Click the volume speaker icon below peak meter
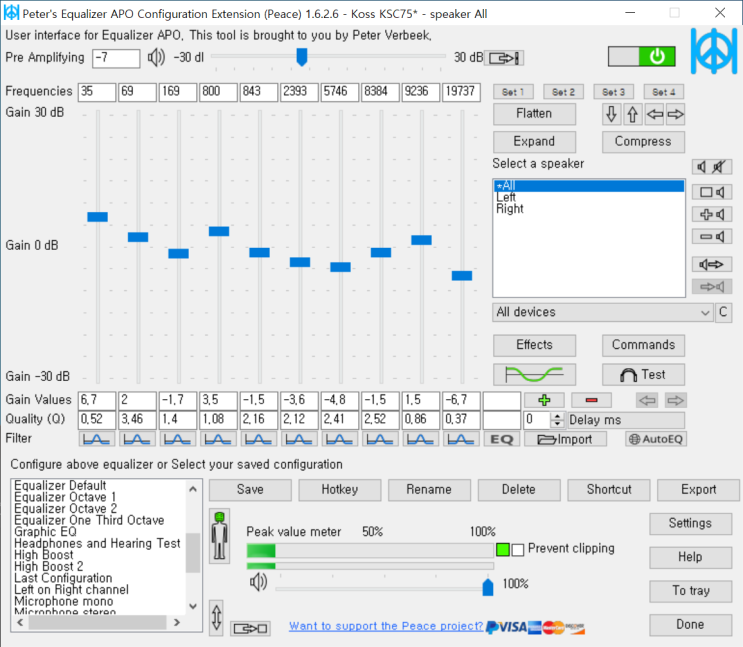 (x=258, y=582)
